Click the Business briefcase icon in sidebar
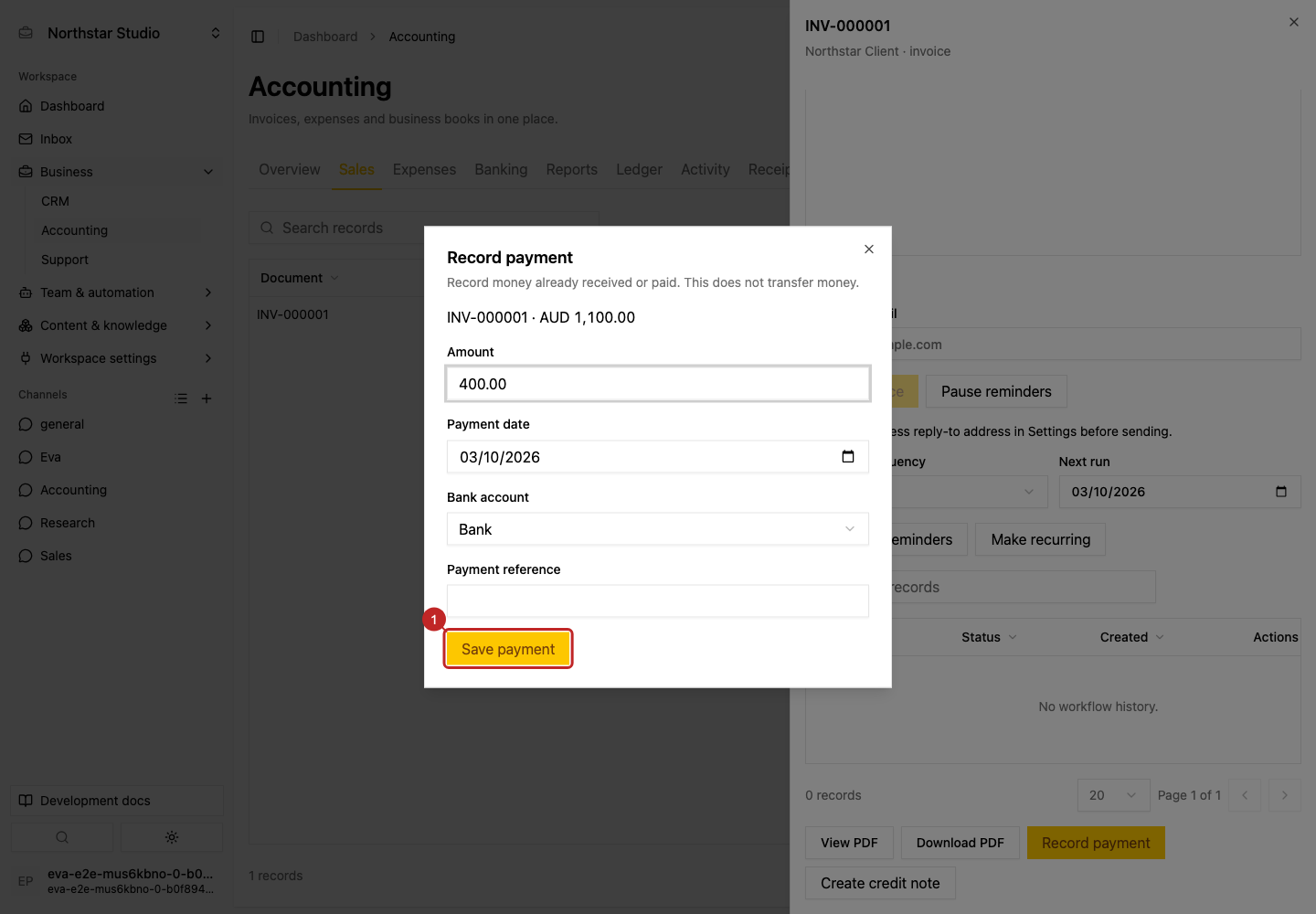The image size is (1316, 914). pos(26,172)
